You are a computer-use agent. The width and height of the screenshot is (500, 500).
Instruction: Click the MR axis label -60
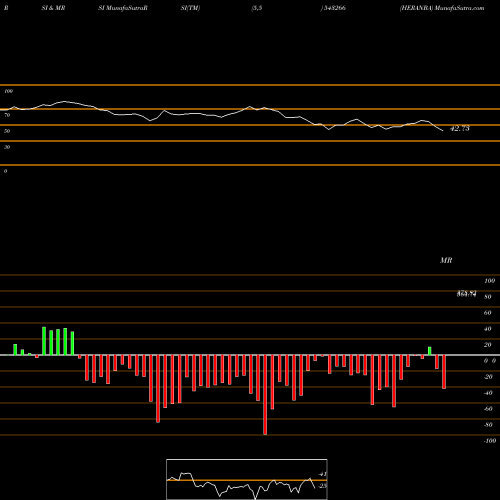click(x=488, y=409)
